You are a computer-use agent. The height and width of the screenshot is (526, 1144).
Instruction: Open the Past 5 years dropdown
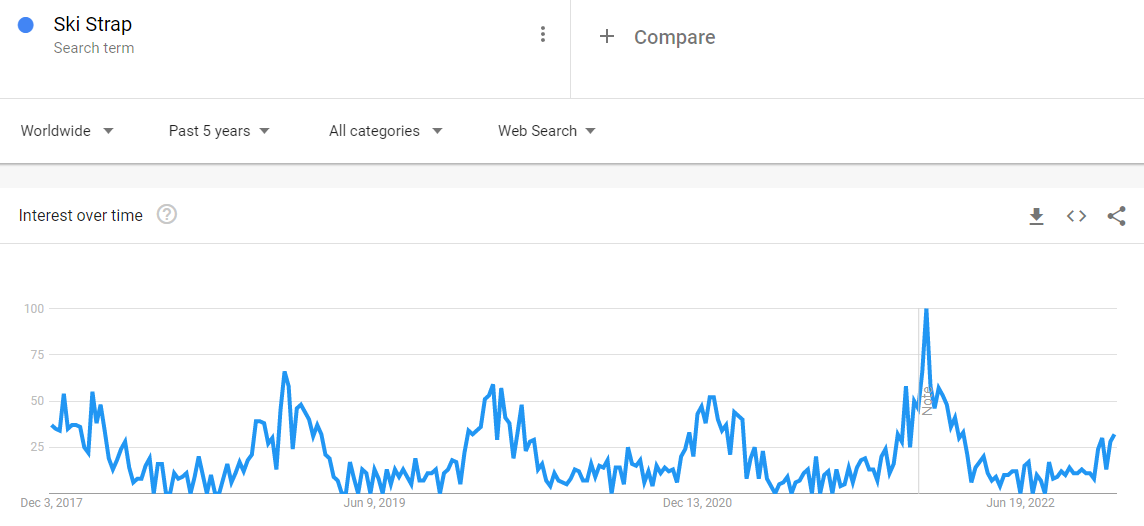[219, 131]
